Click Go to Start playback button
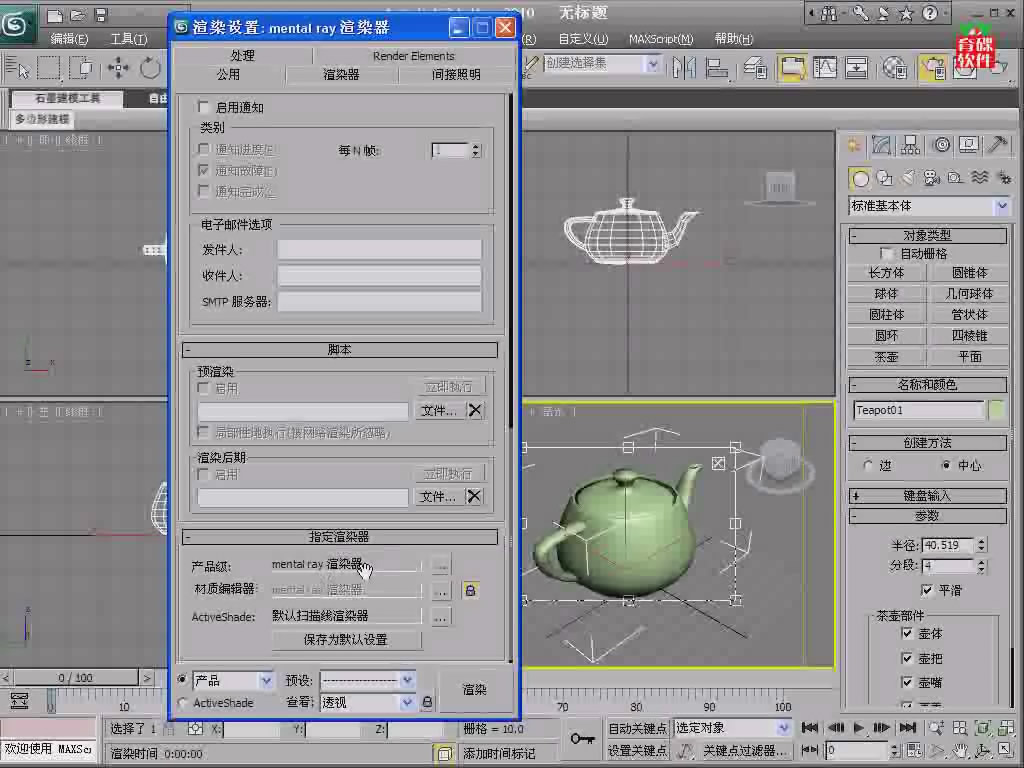Viewport: 1024px width, 768px height. tap(810, 728)
